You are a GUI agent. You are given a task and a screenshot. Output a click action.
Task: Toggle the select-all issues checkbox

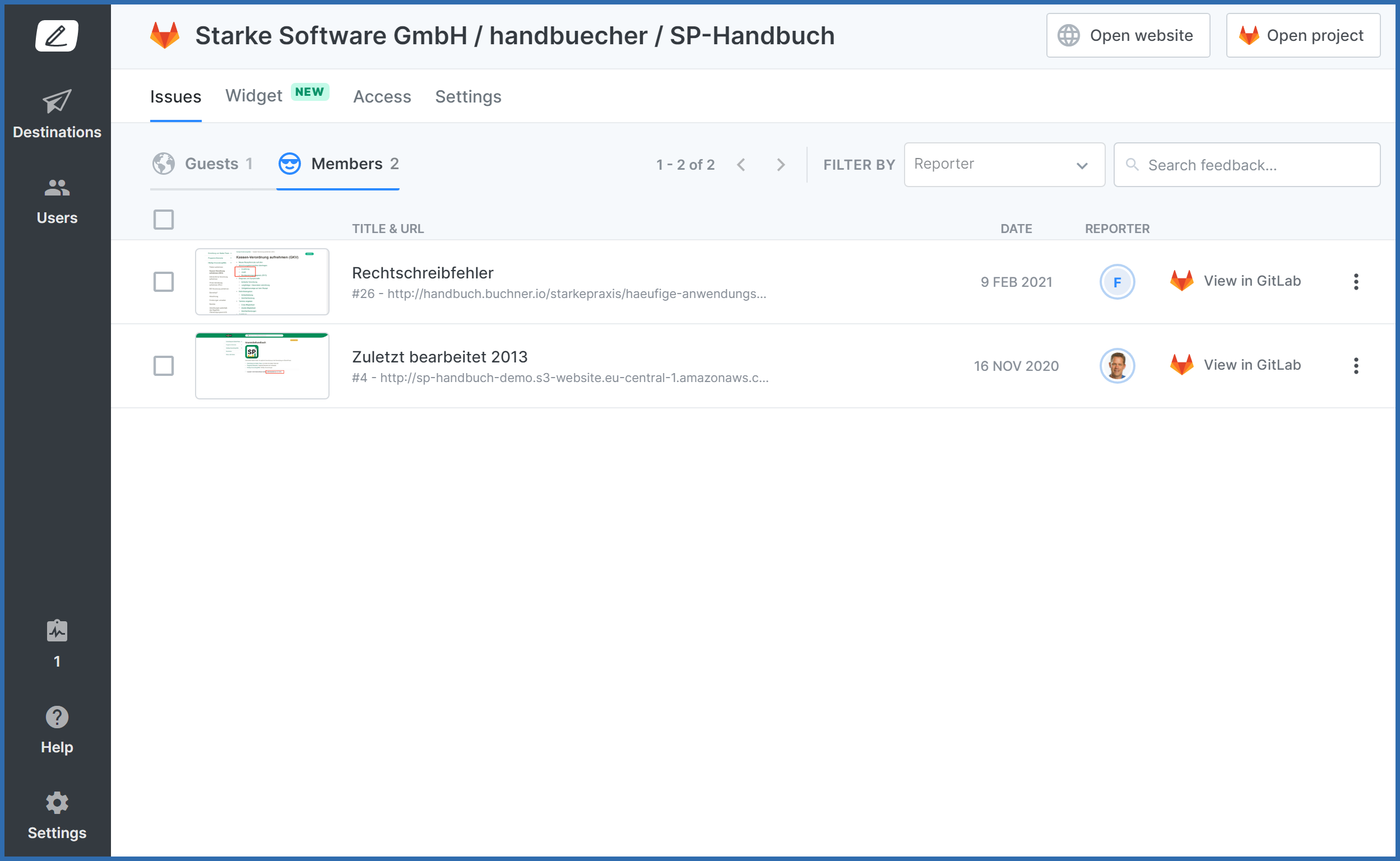pos(164,220)
